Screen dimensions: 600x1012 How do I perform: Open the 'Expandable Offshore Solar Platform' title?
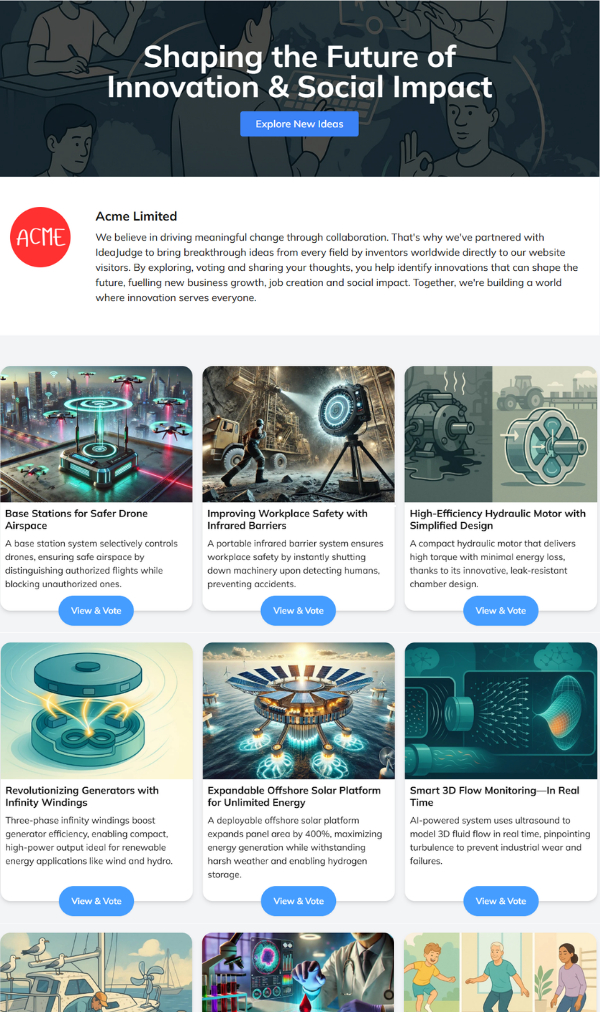click(294, 796)
